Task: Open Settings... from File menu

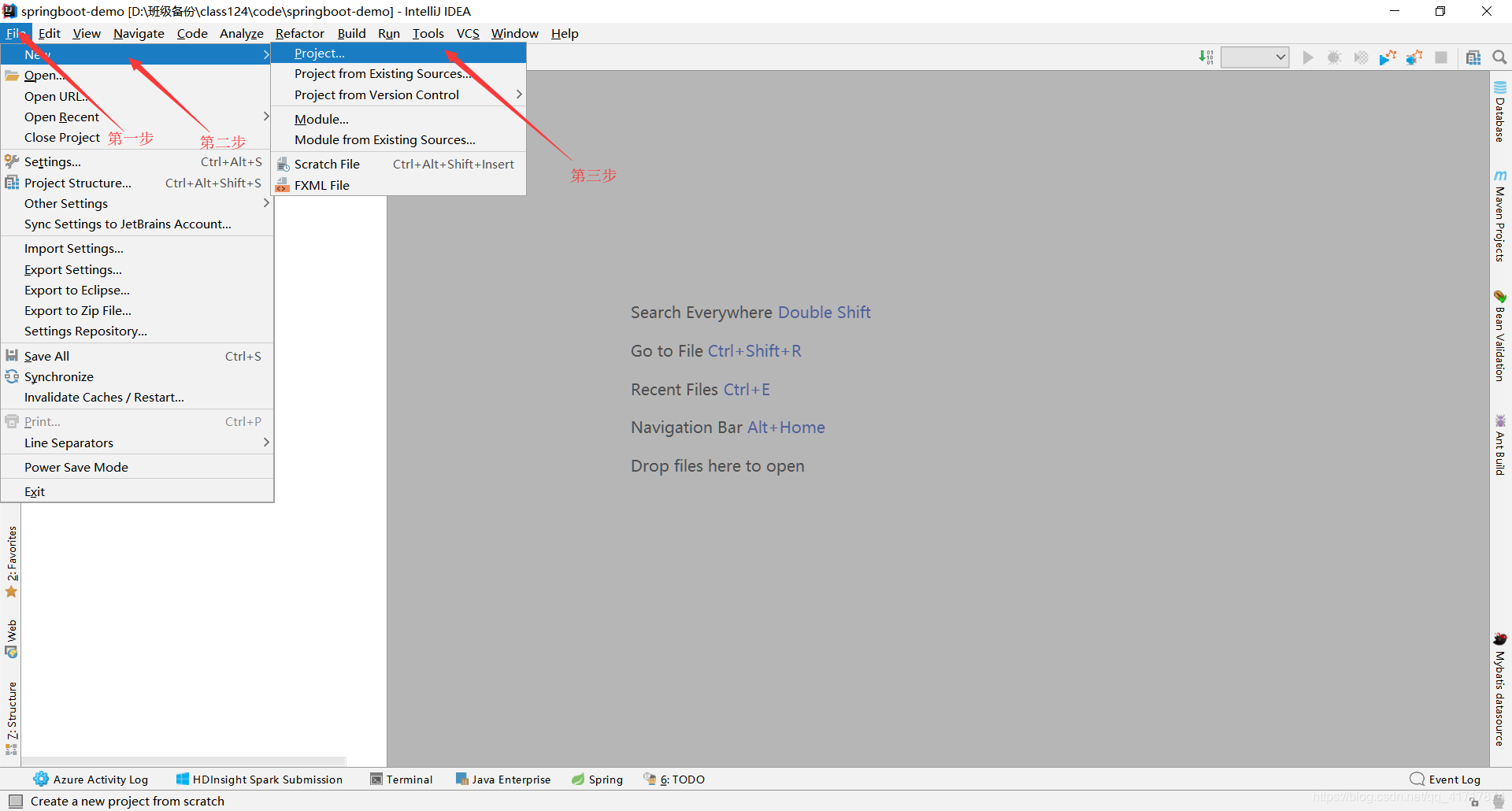Action: 136,161
